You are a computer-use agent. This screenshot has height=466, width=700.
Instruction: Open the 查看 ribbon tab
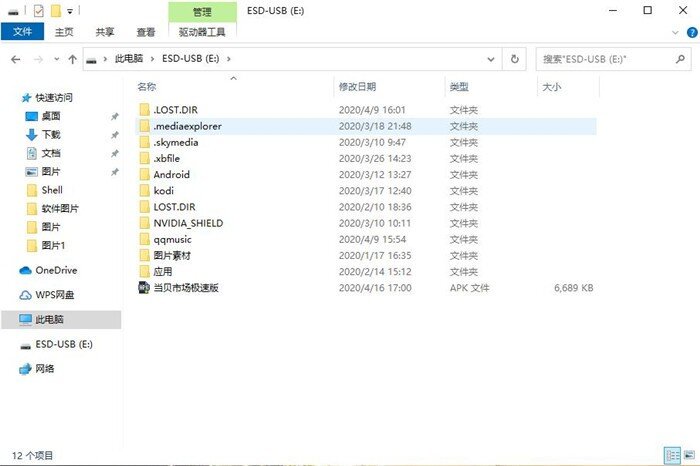pyautogui.click(x=146, y=32)
